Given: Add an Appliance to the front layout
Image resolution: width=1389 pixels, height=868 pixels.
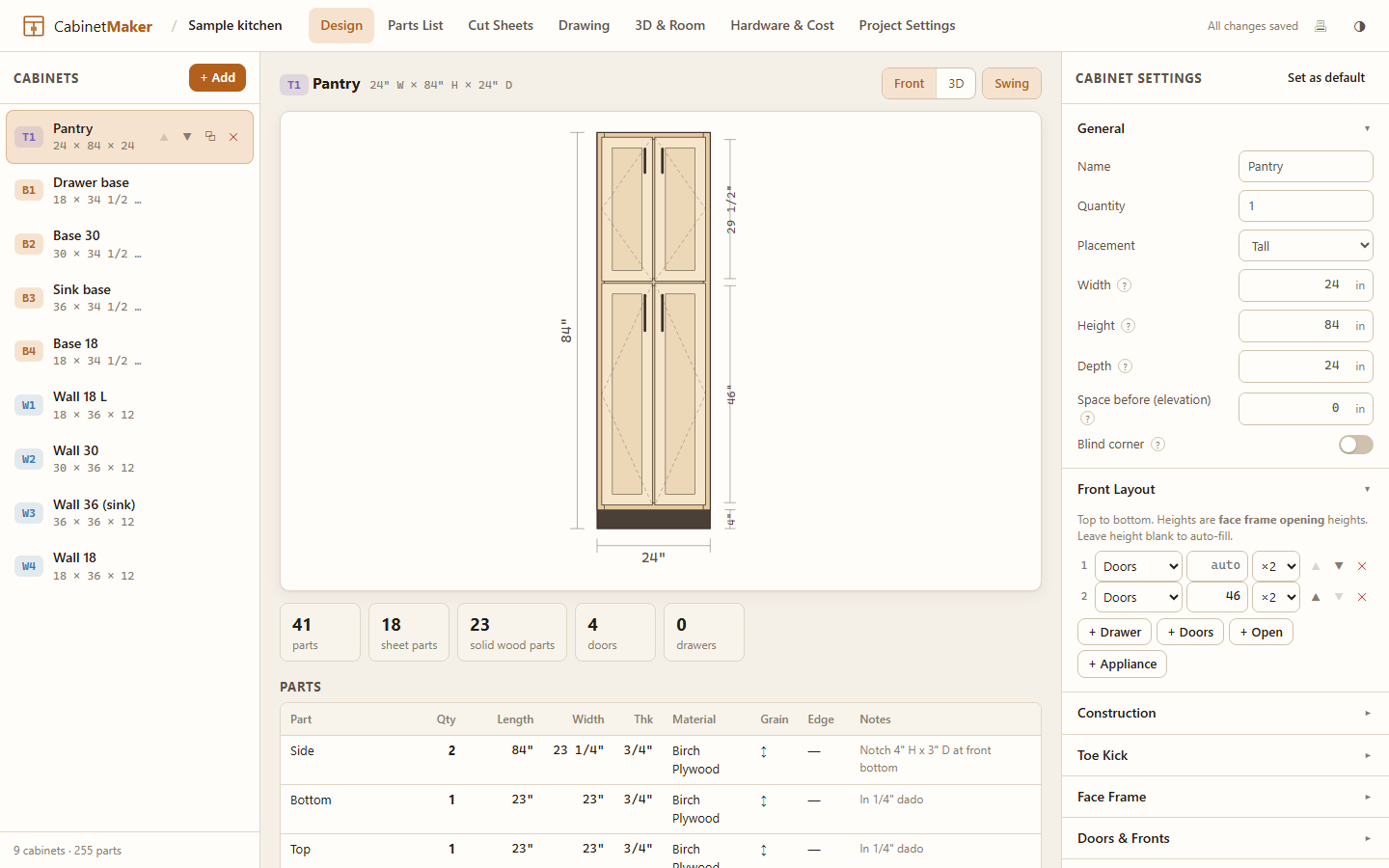Looking at the screenshot, I should tap(1122, 665).
